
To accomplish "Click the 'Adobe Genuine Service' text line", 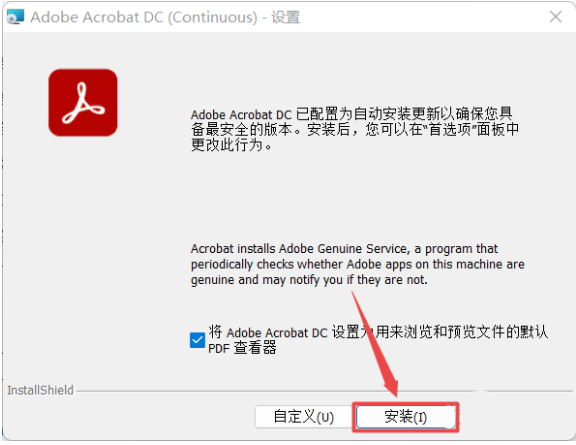I will [x=344, y=249].
